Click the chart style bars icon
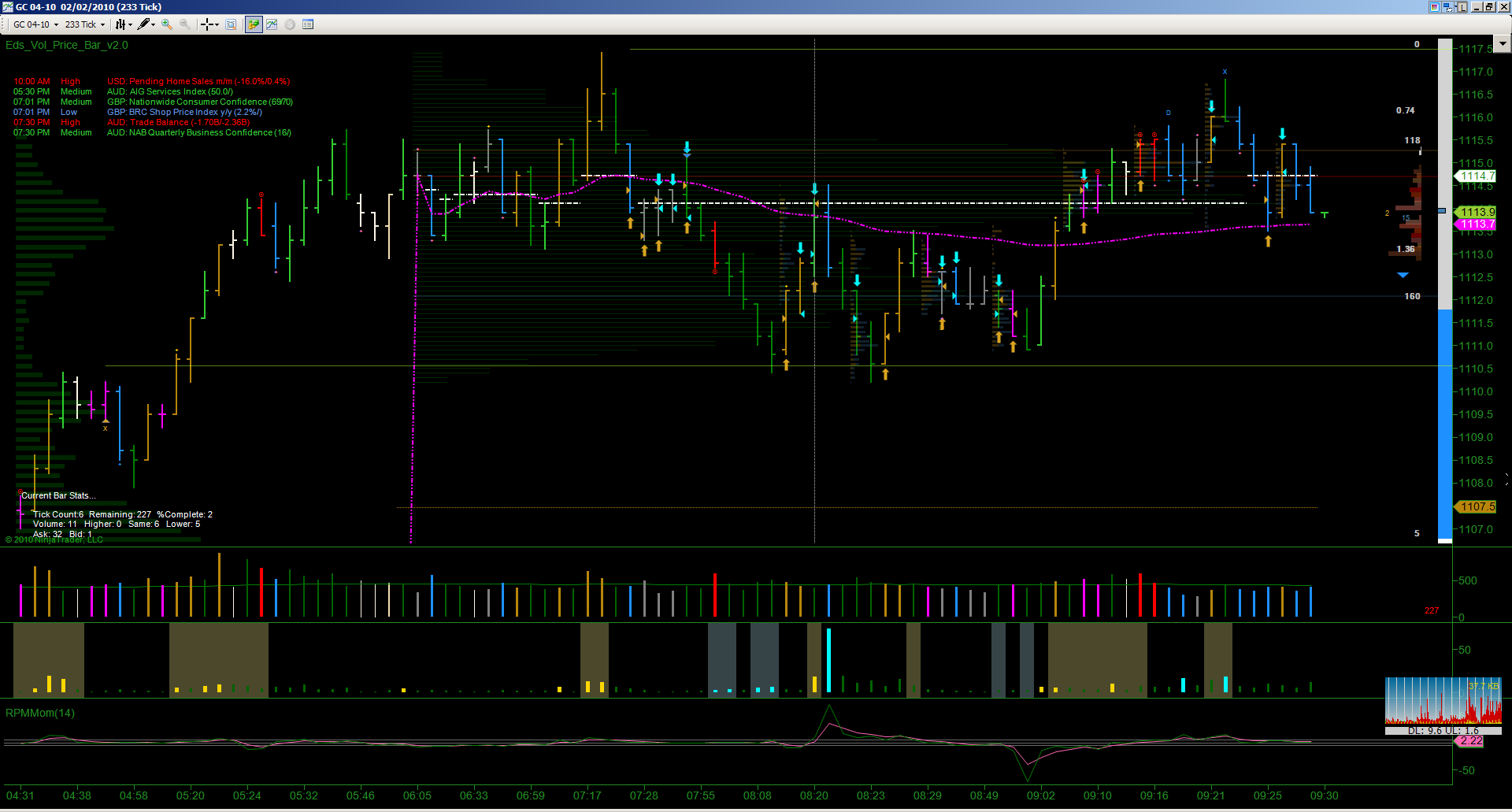This screenshot has height=812, width=1512. tap(120, 24)
